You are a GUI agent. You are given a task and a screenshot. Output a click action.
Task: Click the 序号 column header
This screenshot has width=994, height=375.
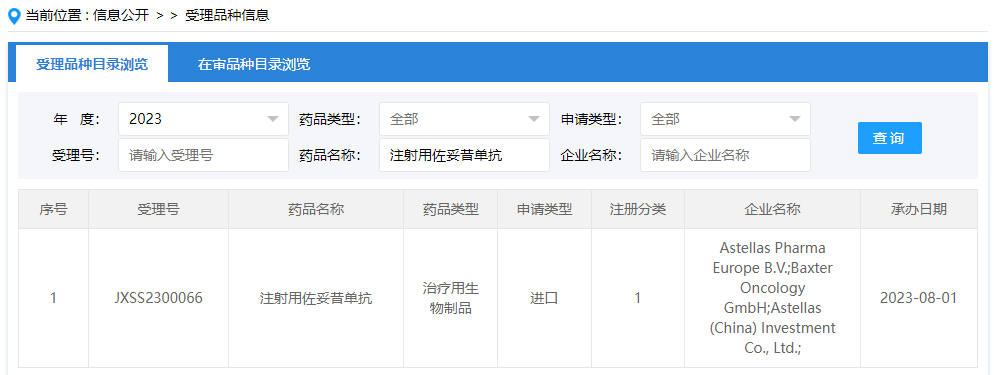(53, 210)
